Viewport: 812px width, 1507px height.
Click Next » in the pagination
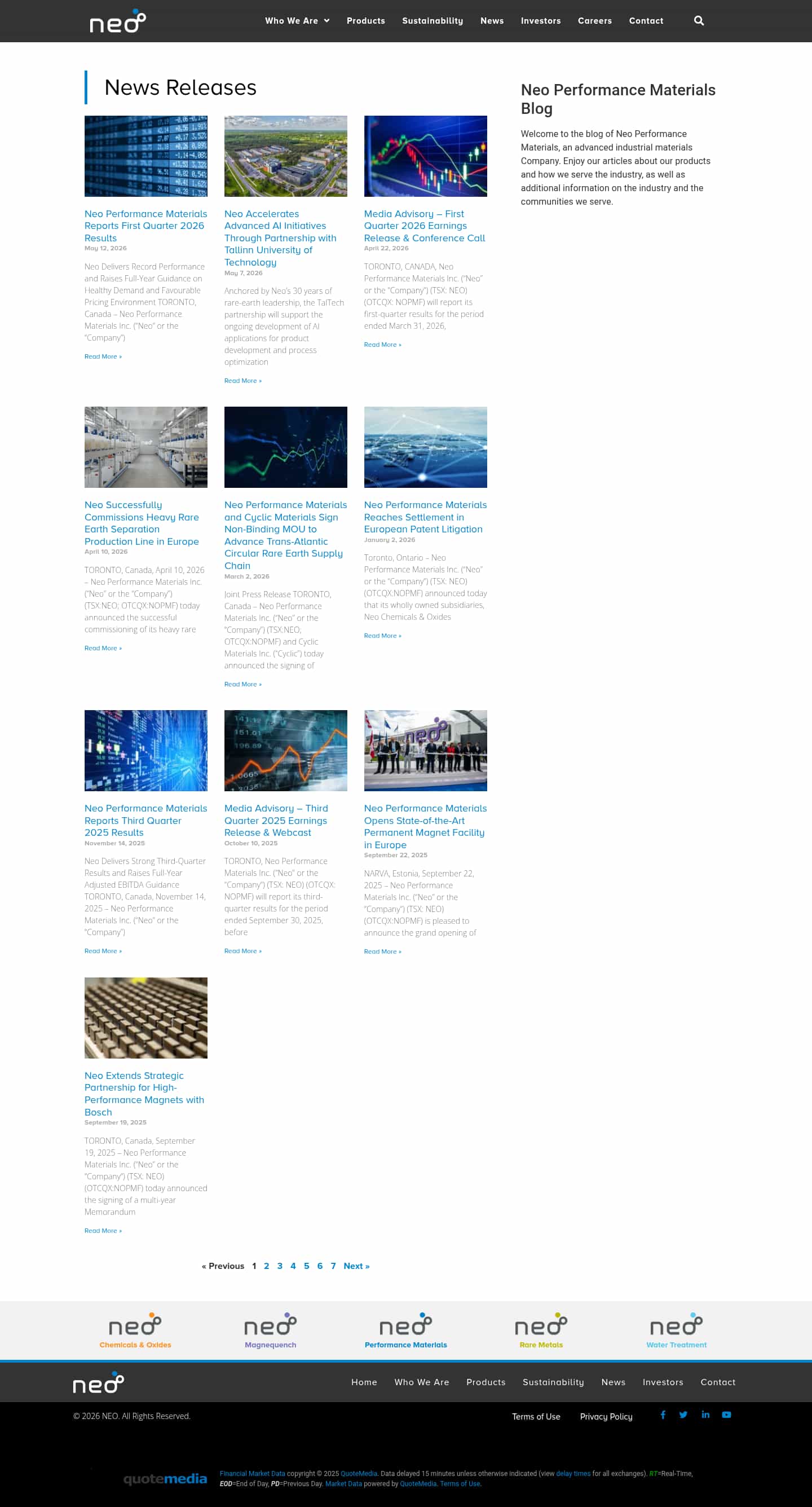pyautogui.click(x=356, y=1266)
